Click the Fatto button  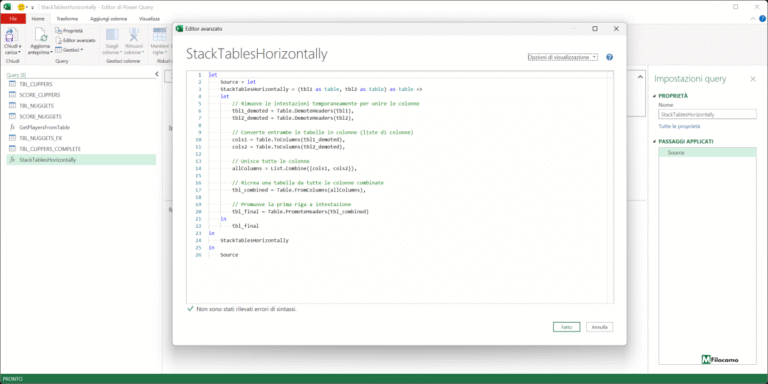pos(567,327)
